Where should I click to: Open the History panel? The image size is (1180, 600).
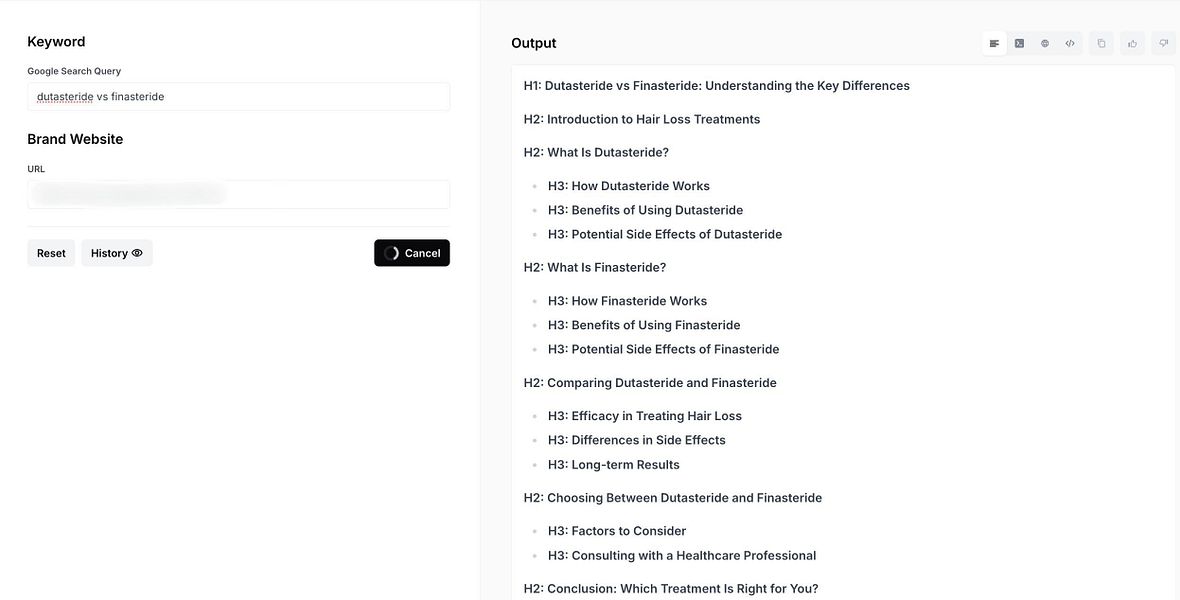coord(117,253)
